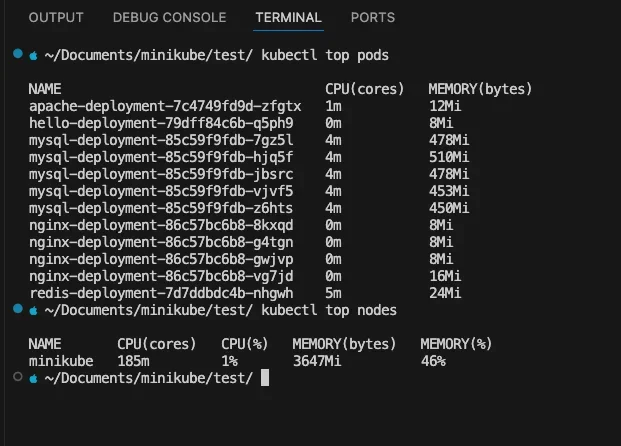Click redis-deployment-7d7ddbdc4b-nhgwh pod name
The image size is (621, 446).
point(161,294)
